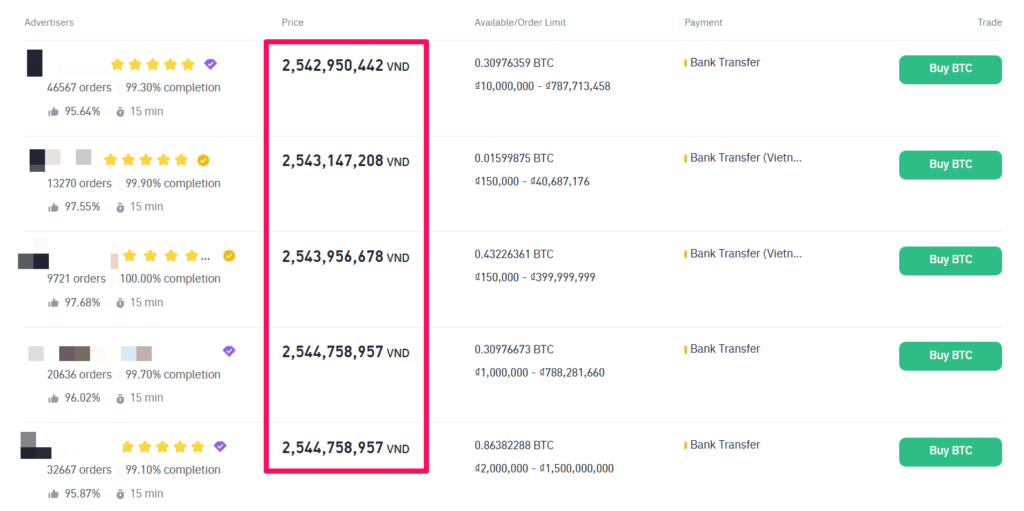Open first advertiser's avatar with 46567 orders
Viewport: 1024px width, 511px height.
click(35, 63)
